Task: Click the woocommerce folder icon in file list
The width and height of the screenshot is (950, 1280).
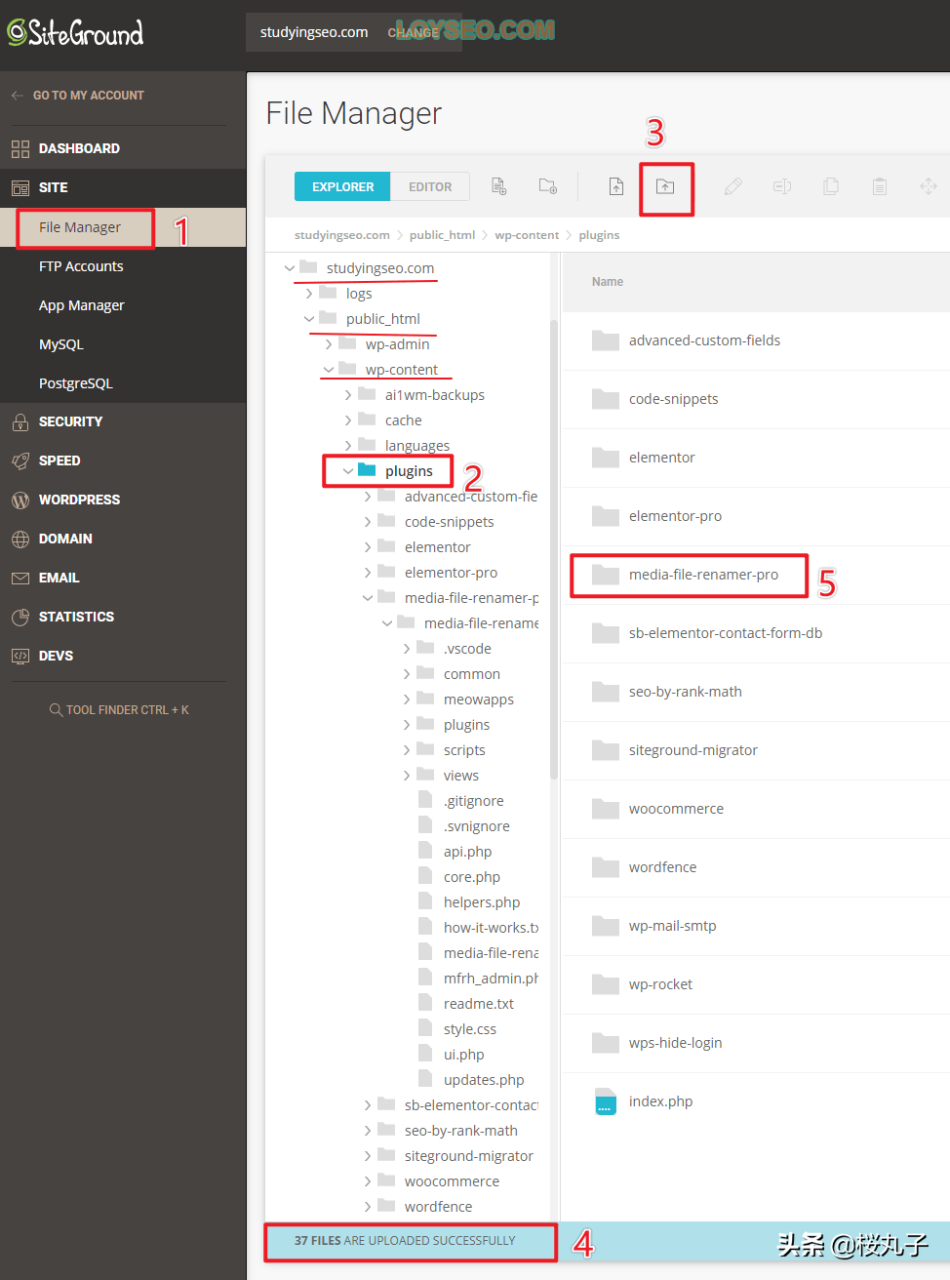Action: (x=605, y=808)
